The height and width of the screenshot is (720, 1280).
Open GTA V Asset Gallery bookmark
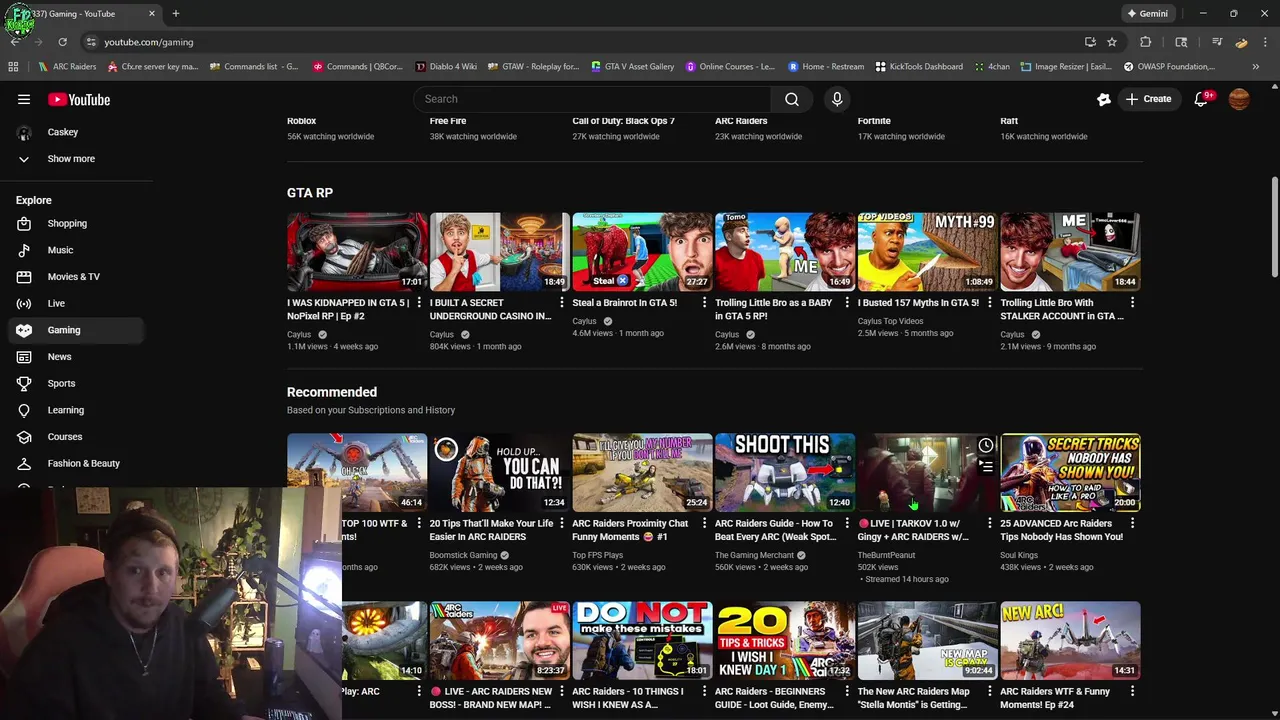click(x=633, y=67)
